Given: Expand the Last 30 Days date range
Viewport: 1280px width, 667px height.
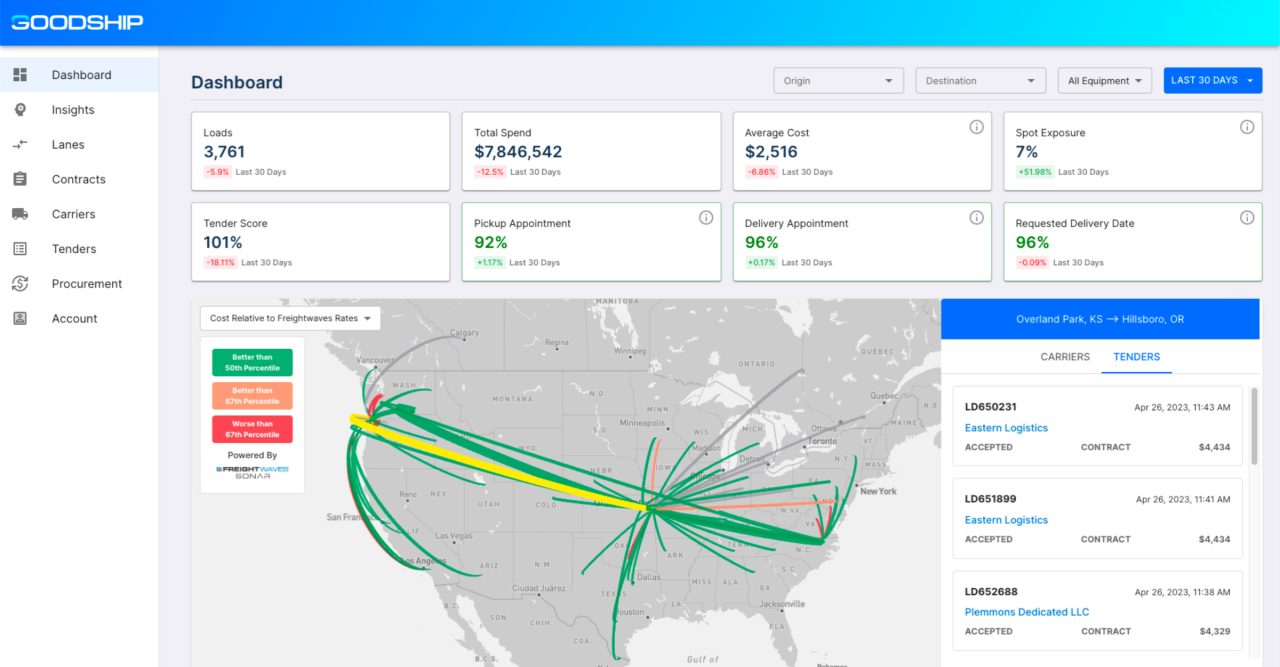Looking at the screenshot, I should point(1212,81).
